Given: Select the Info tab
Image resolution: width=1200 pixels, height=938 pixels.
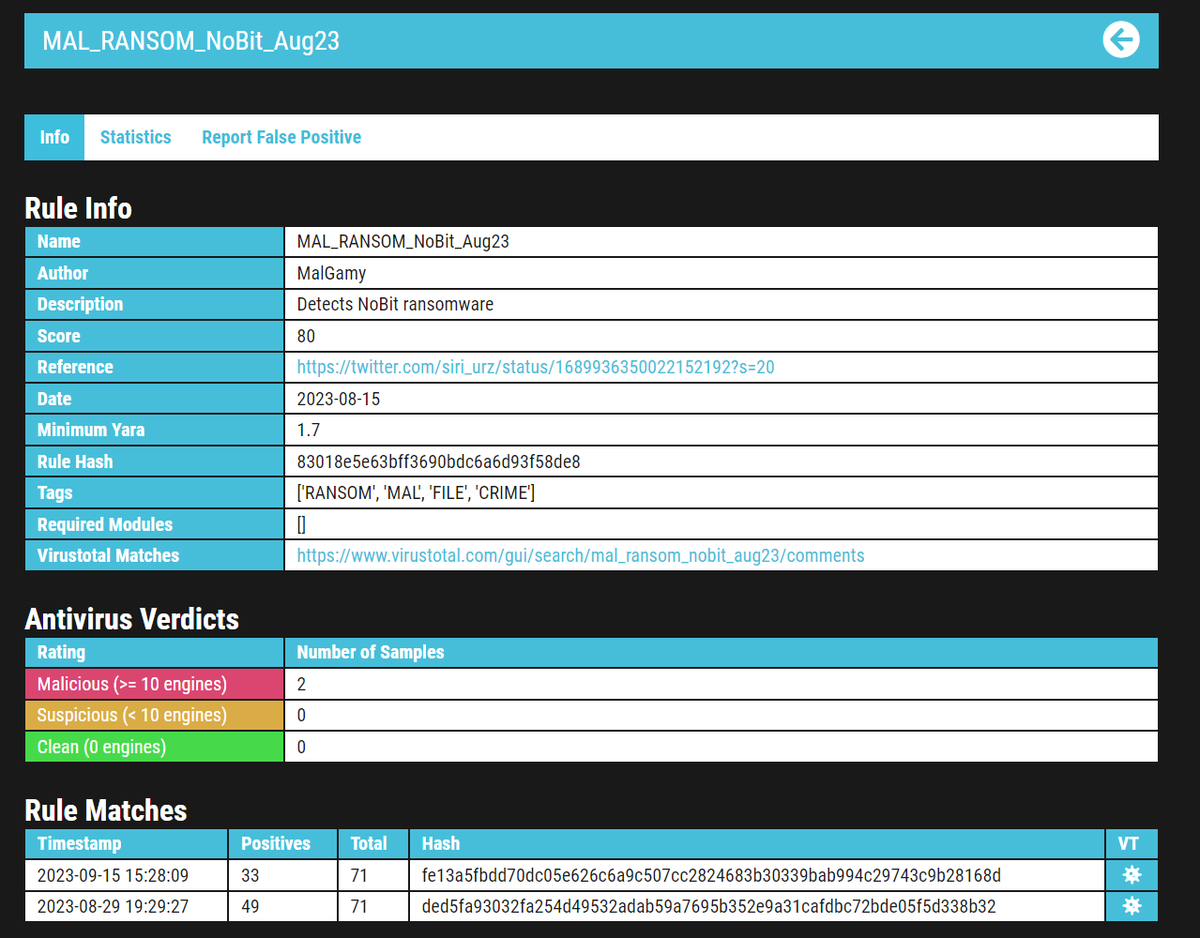Looking at the screenshot, I should (x=55, y=137).
